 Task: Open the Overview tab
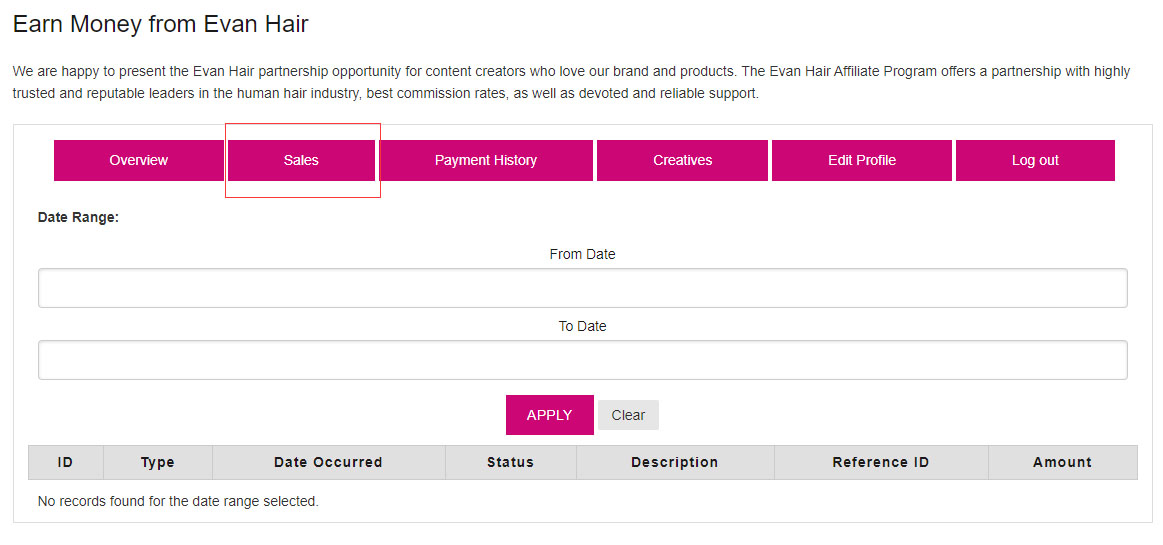pos(139,160)
